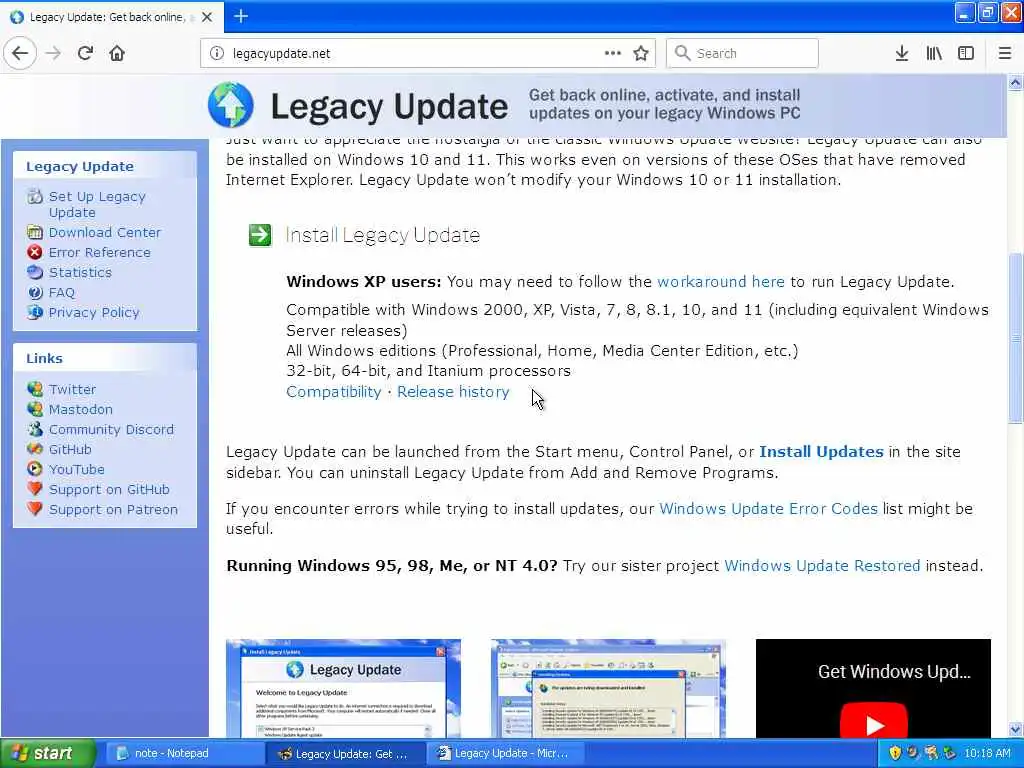Toggle the browser sidebar icon
The width and height of the screenshot is (1024, 768).
click(x=966, y=53)
